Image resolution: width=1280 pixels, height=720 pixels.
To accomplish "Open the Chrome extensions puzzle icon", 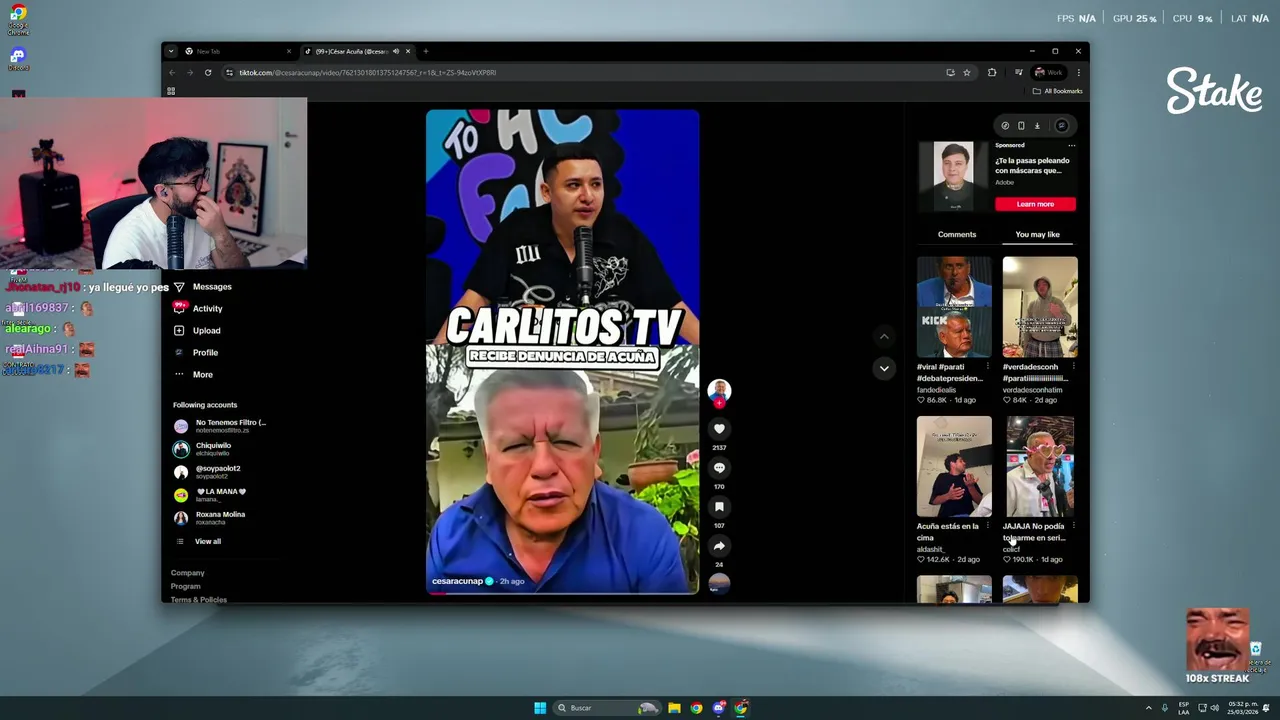I will click(992, 72).
